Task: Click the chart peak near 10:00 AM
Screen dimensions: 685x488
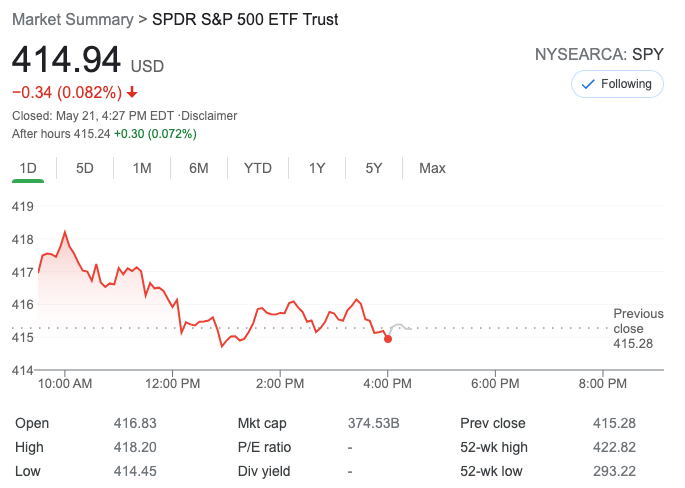Action: 65,232
